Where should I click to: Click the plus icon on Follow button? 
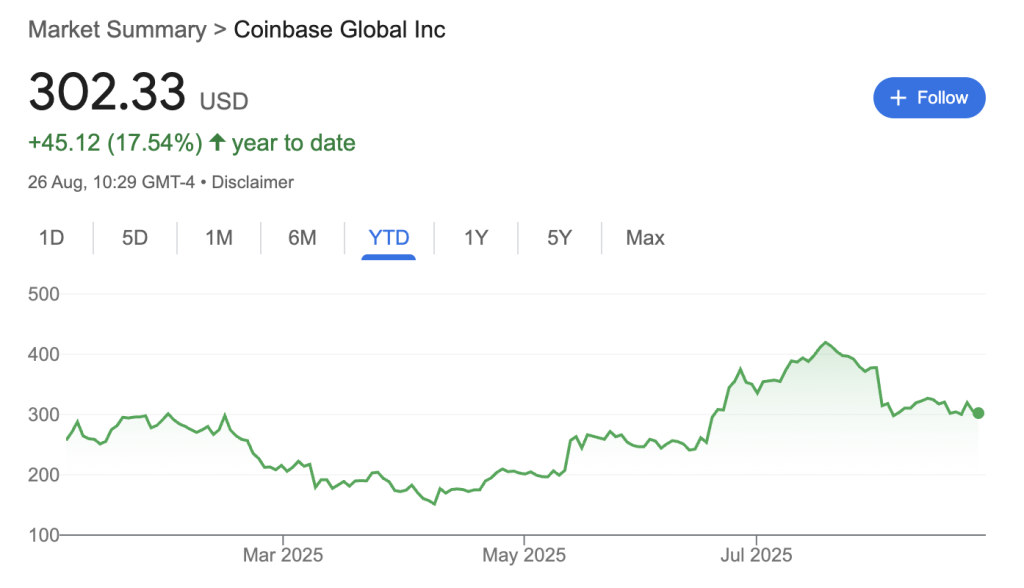click(898, 98)
